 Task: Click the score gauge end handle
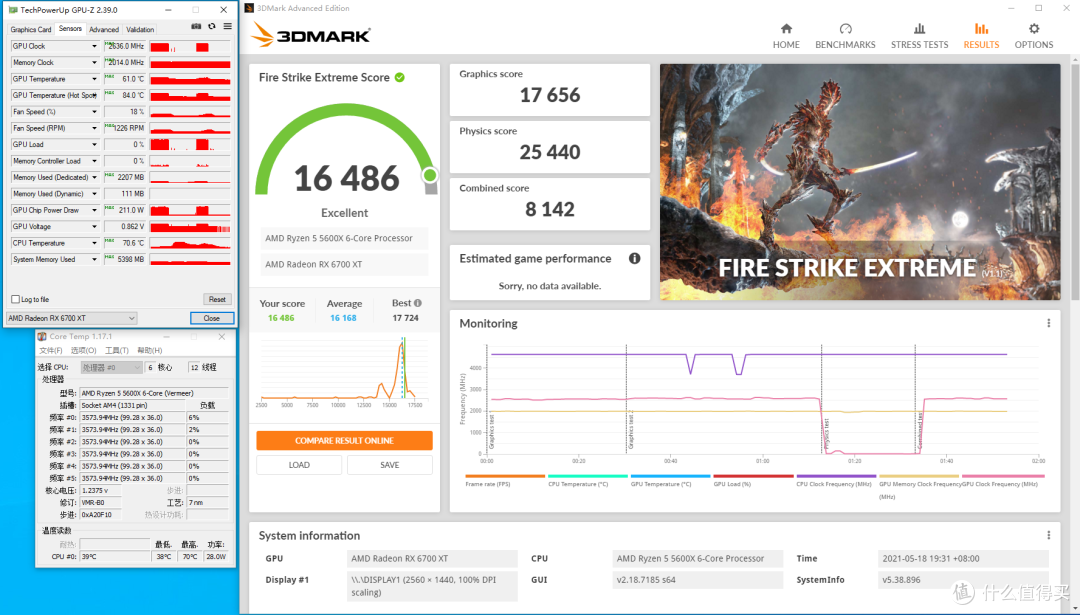tap(430, 175)
